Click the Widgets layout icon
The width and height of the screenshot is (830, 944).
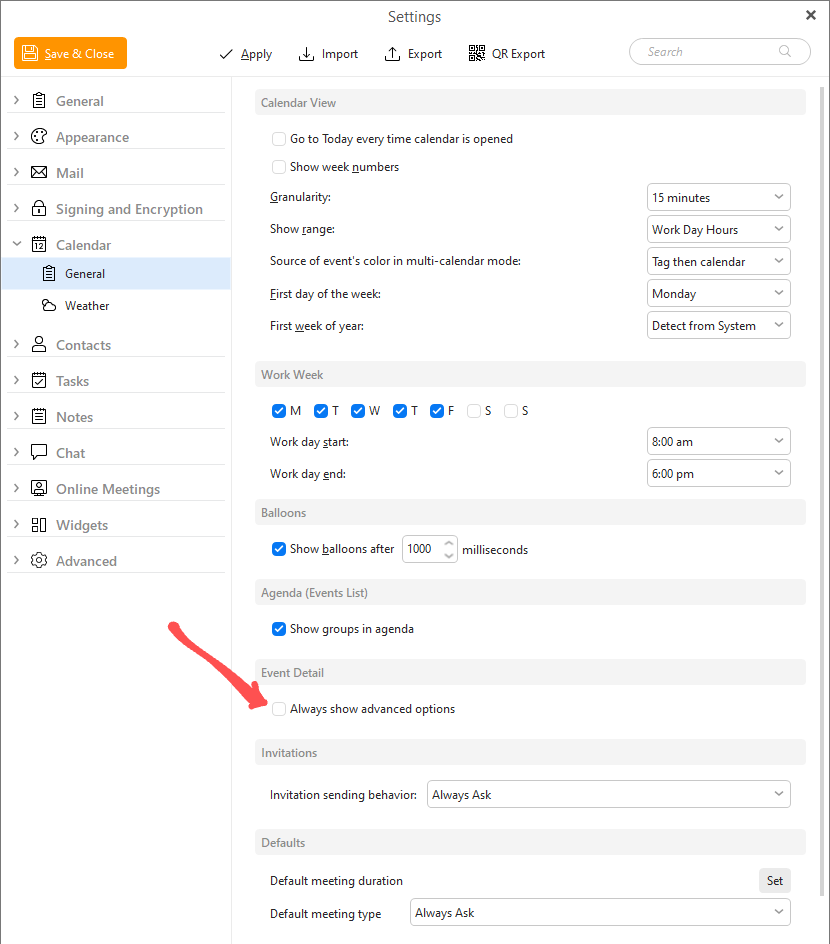39,524
